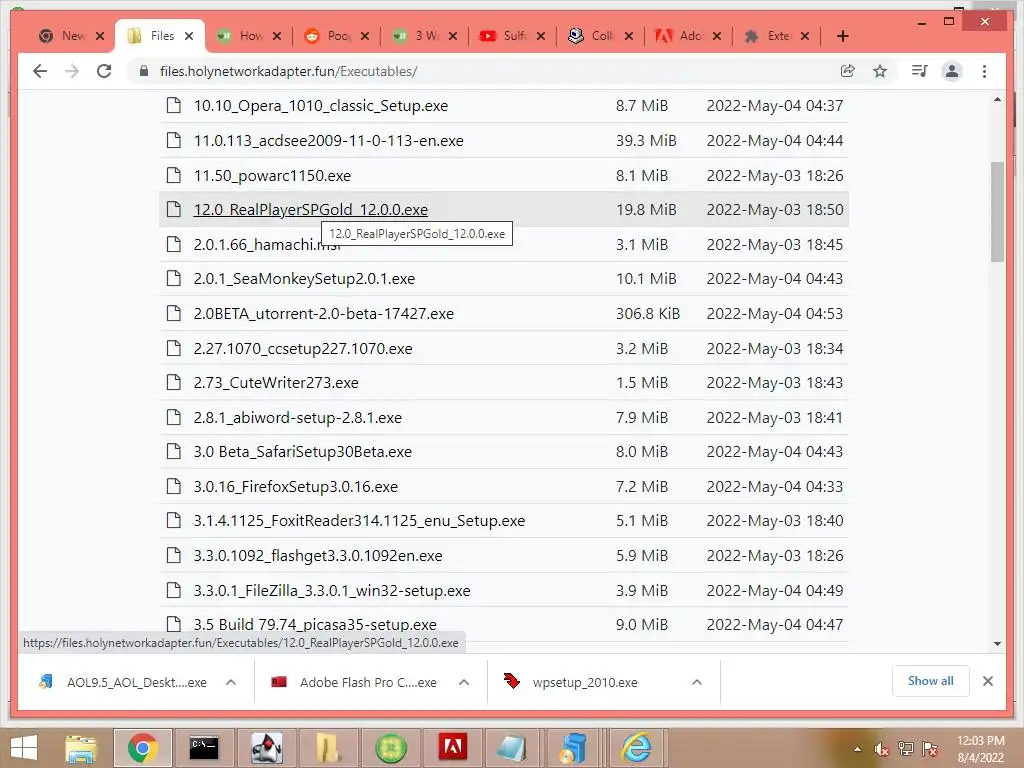This screenshot has width=1024, height=768.
Task: Download 3.3.0.1092_flashget3.3.0.1092en.exe
Action: [x=317, y=556]
